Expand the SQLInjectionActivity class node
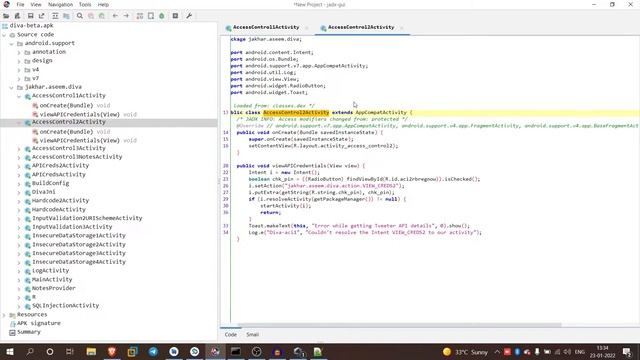640x360 pixels. (x=19, y=306)
